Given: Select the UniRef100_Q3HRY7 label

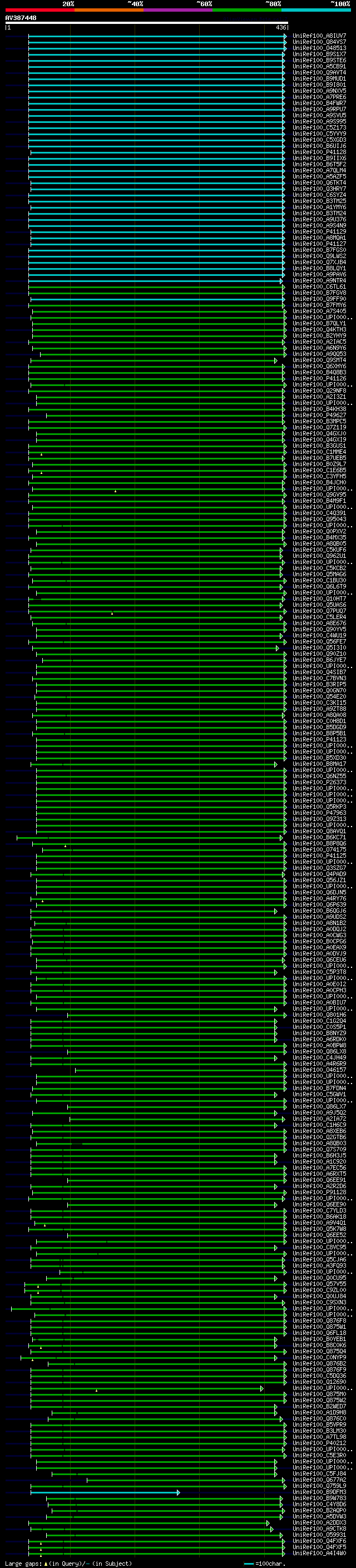Looking at the screenshot, I should (x=319, y=189).
